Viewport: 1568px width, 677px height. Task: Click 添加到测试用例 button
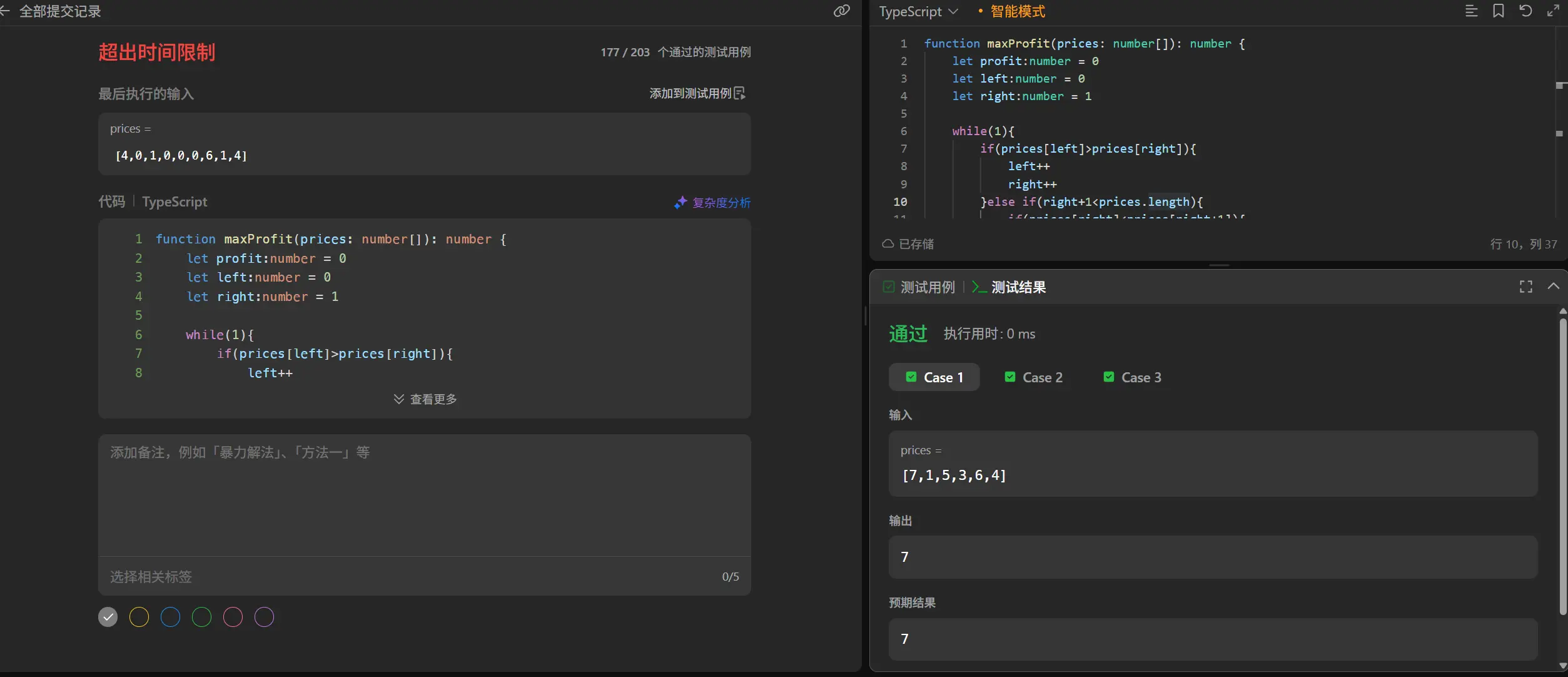pyautogui.click(x=697, y=93)
